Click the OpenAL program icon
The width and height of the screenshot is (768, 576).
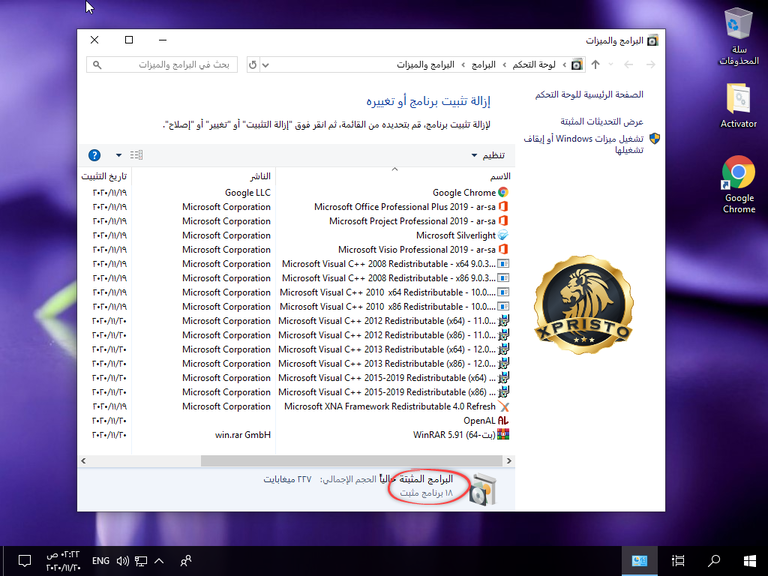[503, 420]
